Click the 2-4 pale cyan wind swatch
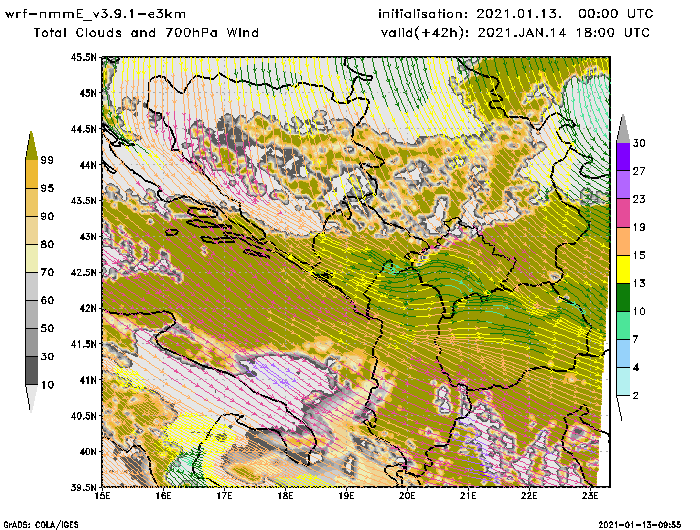This screenshot has height=530, width=700. 623,381
